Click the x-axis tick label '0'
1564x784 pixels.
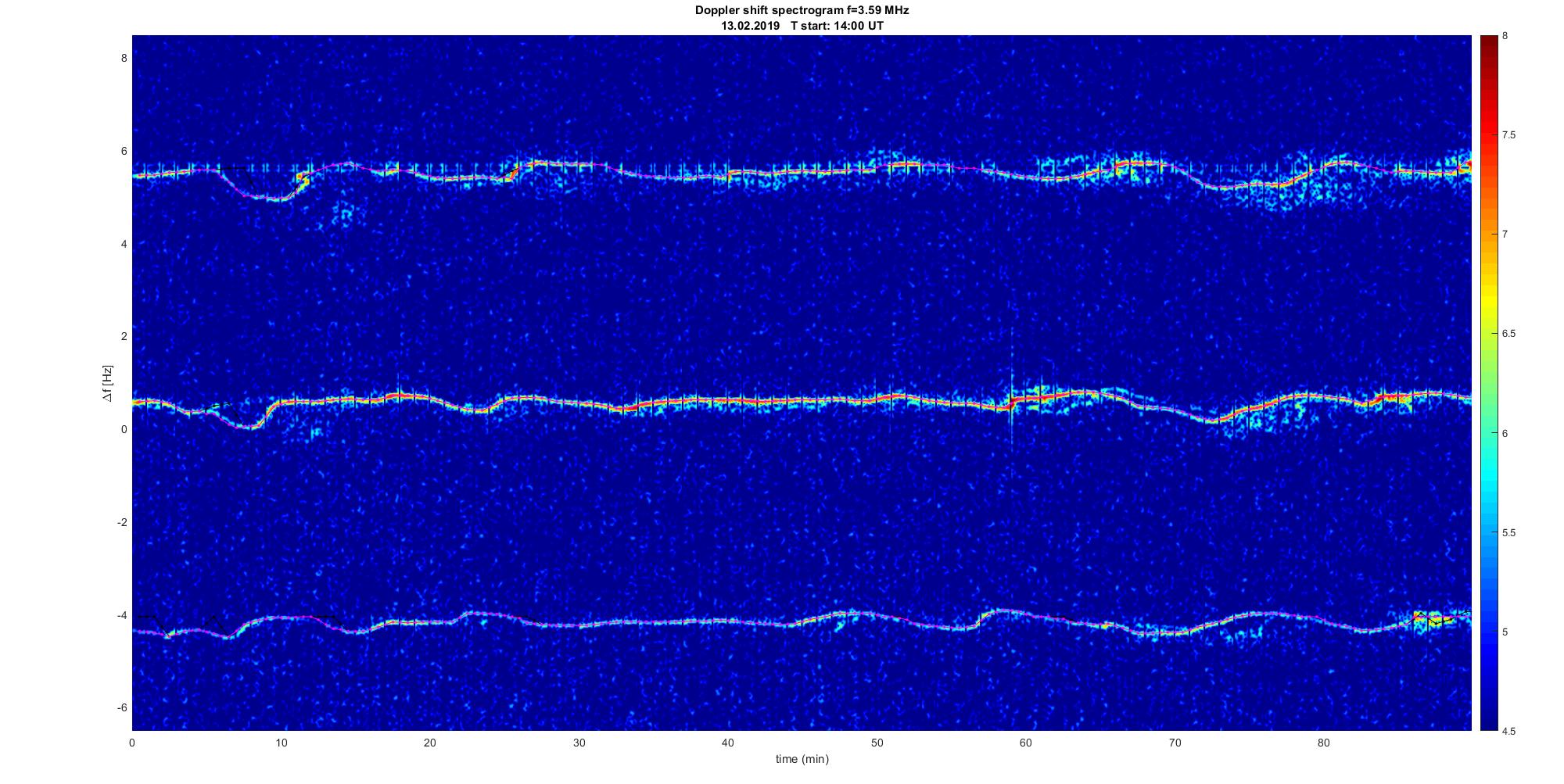[x=132, y=743]
